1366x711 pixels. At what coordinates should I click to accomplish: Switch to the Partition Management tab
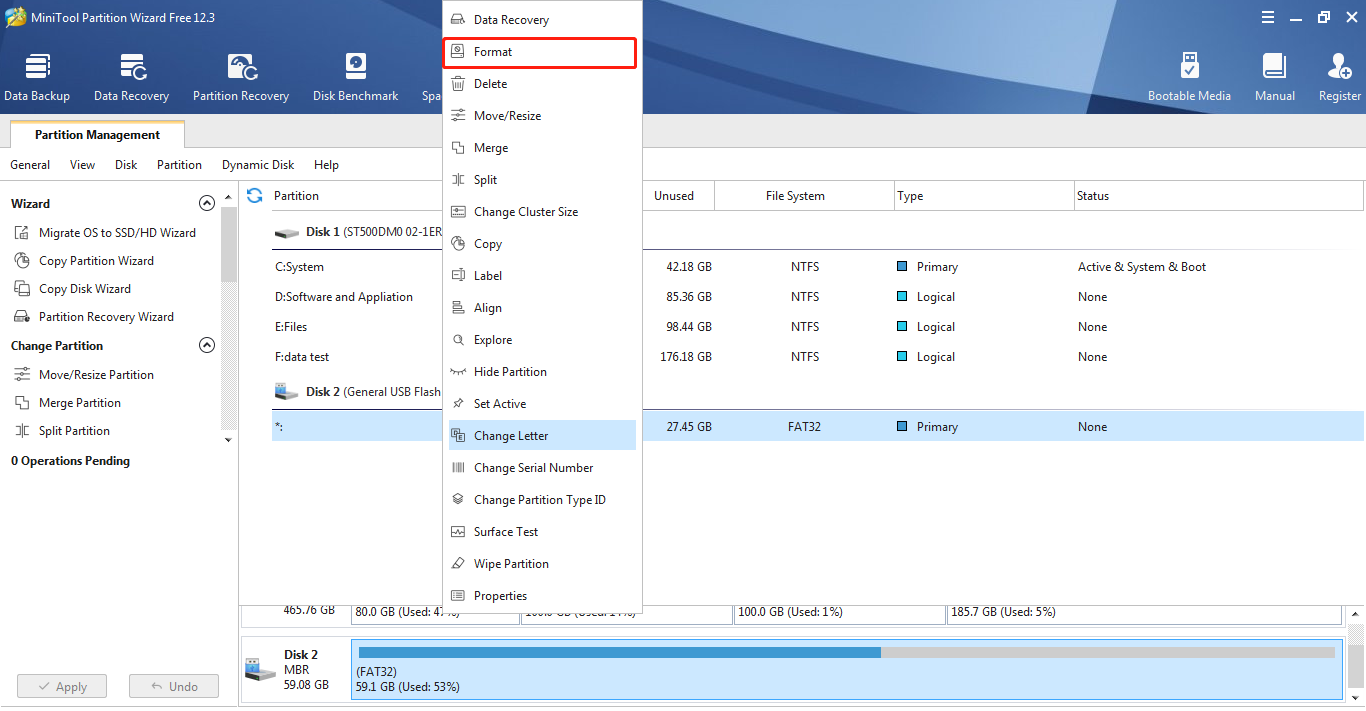pos(97,135)
